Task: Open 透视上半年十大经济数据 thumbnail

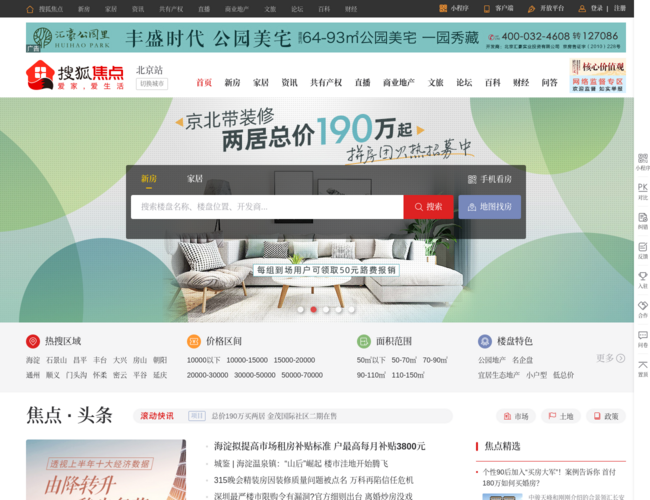Action: [x=106, y=470]
